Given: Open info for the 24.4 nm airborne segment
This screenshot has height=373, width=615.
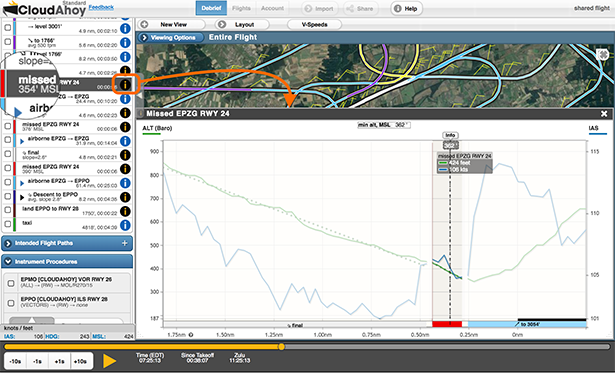Looking at the screenshot, I should pos(125,99).
